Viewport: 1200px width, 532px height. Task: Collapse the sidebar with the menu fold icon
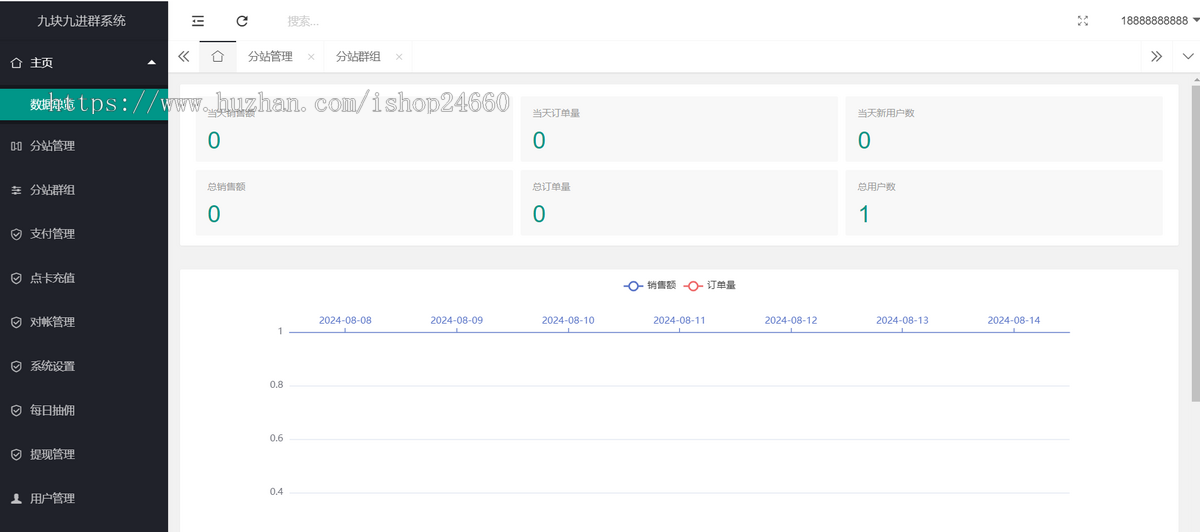click(198, 21)
